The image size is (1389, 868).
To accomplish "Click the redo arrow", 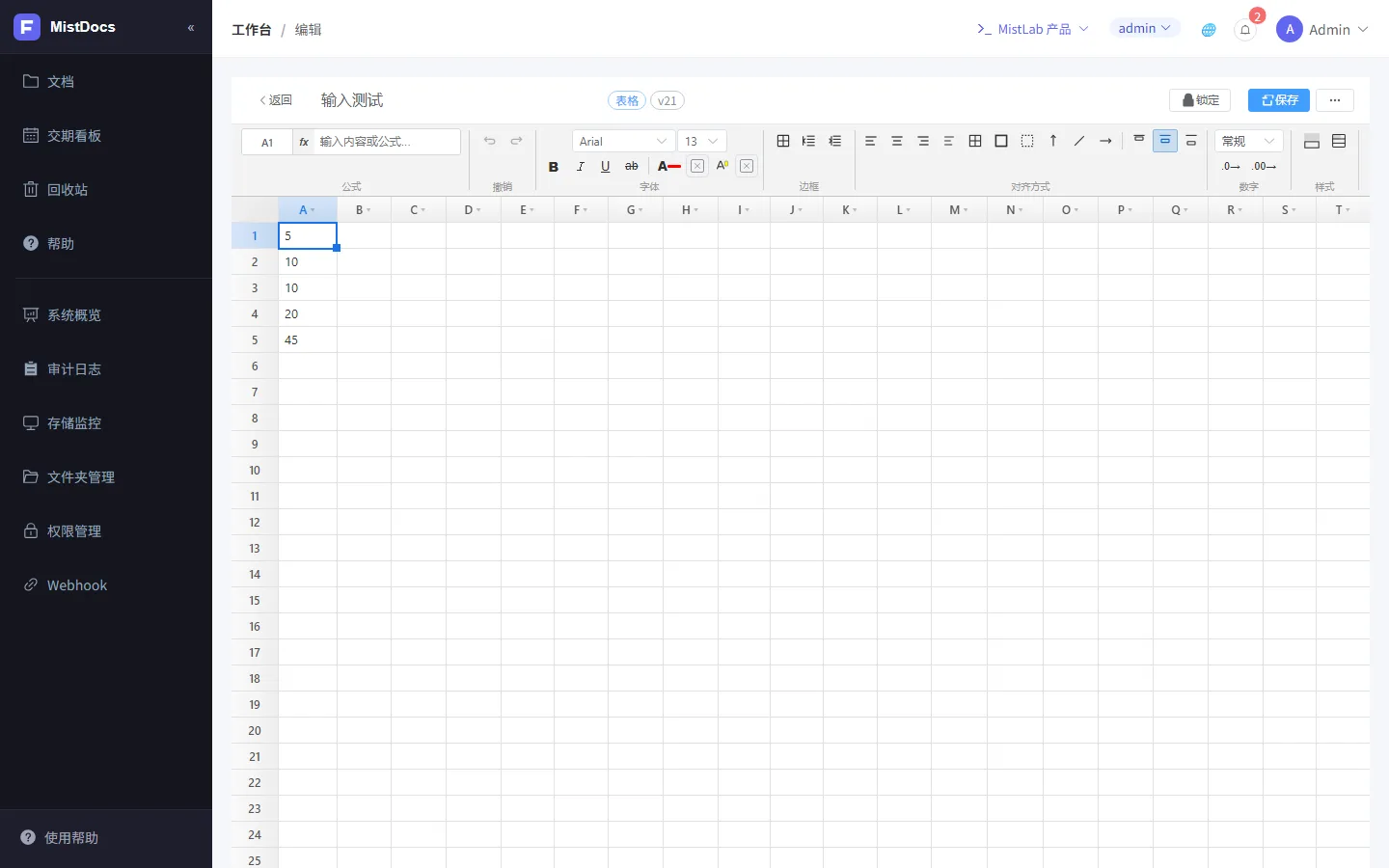I will click(x=517, y=141).
